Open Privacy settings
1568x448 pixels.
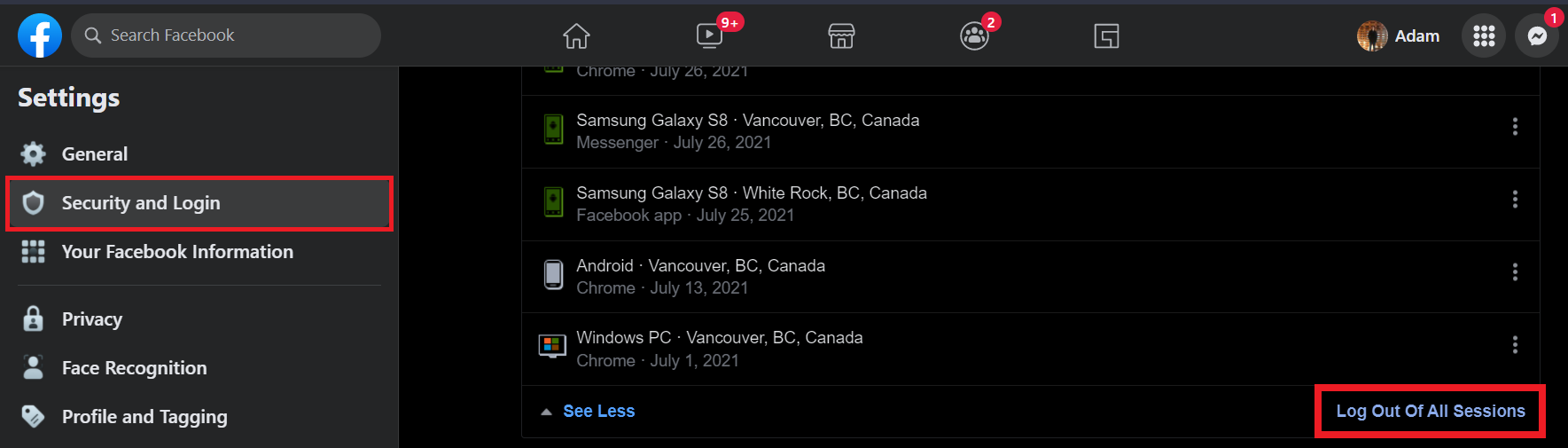coord(92,319)
